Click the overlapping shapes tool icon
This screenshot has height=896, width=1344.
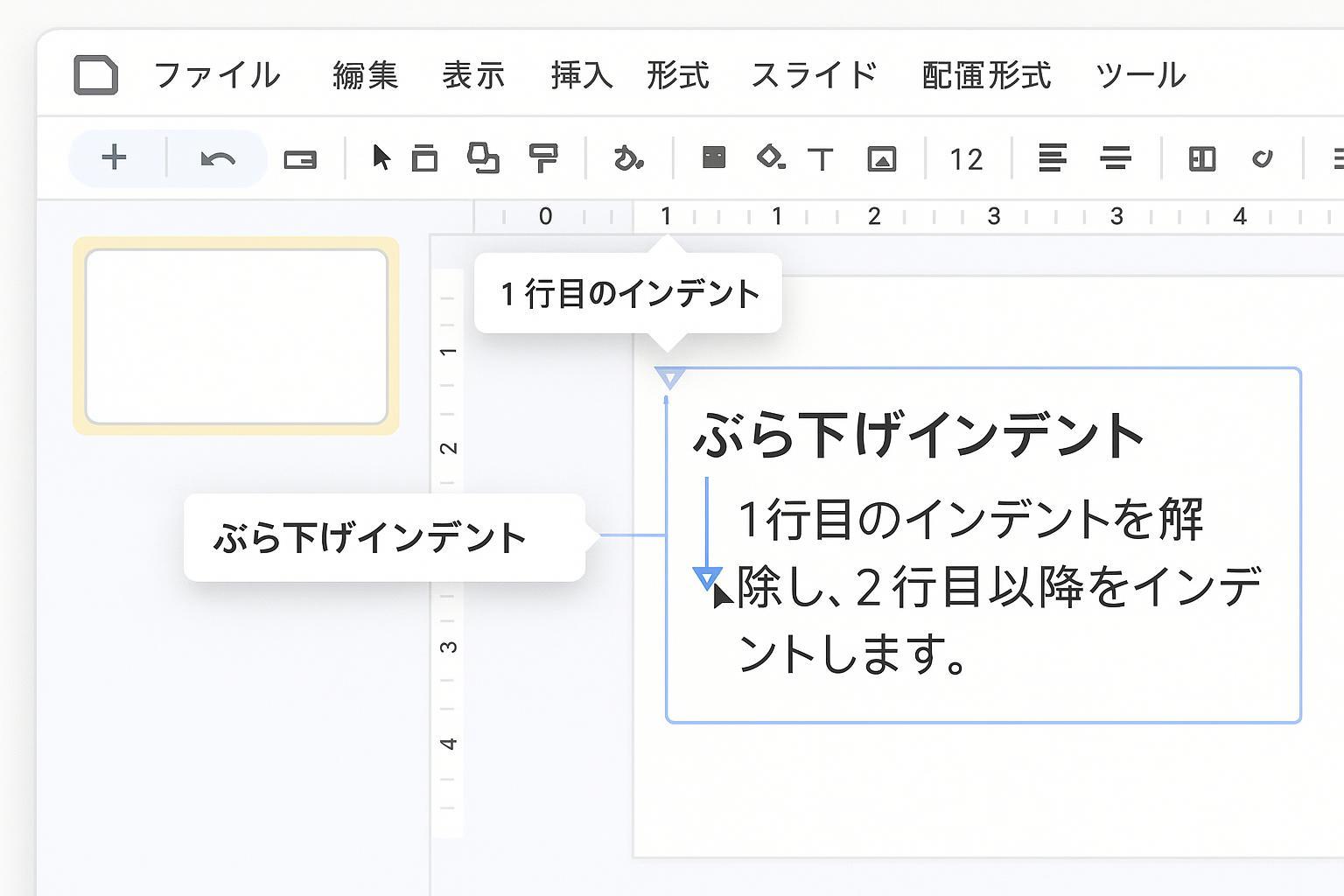coord(483,158)
